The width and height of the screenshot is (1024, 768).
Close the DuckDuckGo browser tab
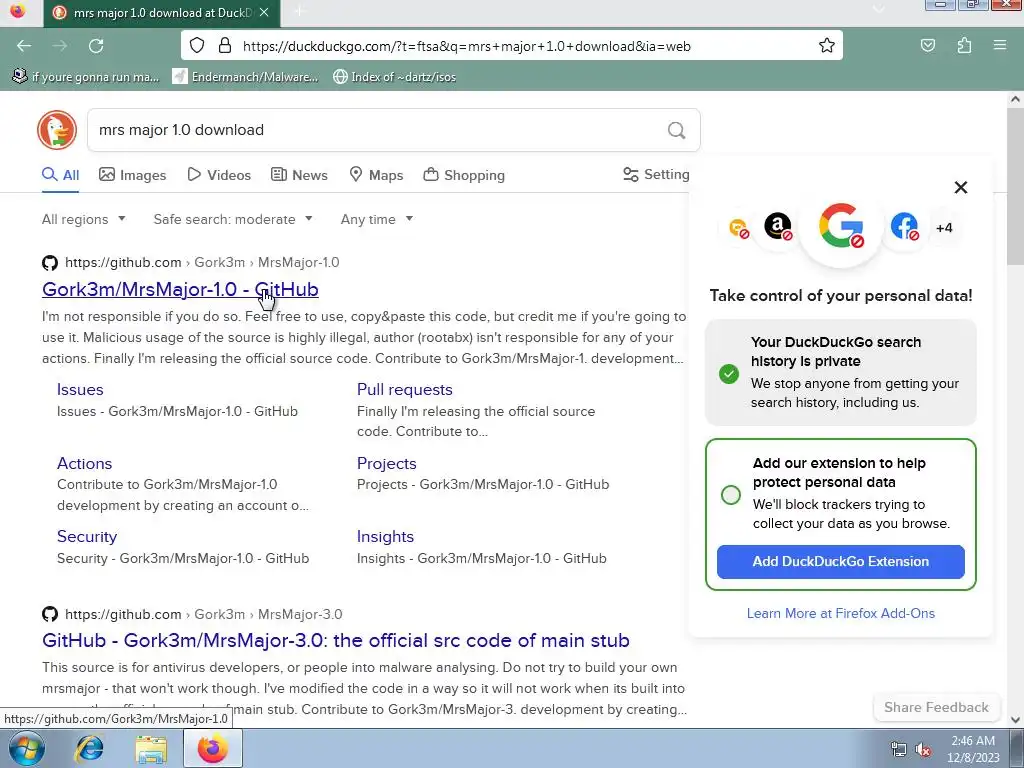coord(264,12)
